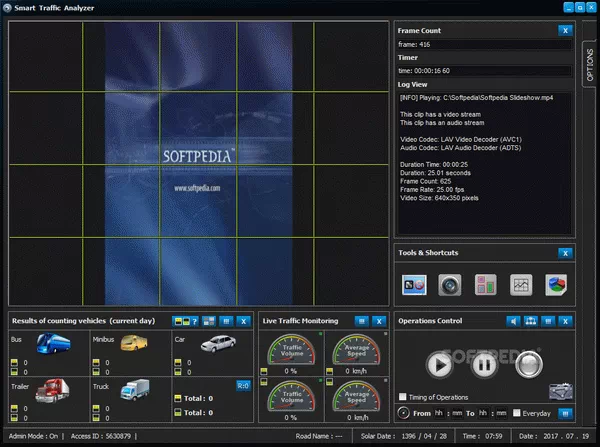Image resolution: width=600 pixels, height=447 pixels.
Task: Tick the Everyday checkbox
Action: coord(517,413)
